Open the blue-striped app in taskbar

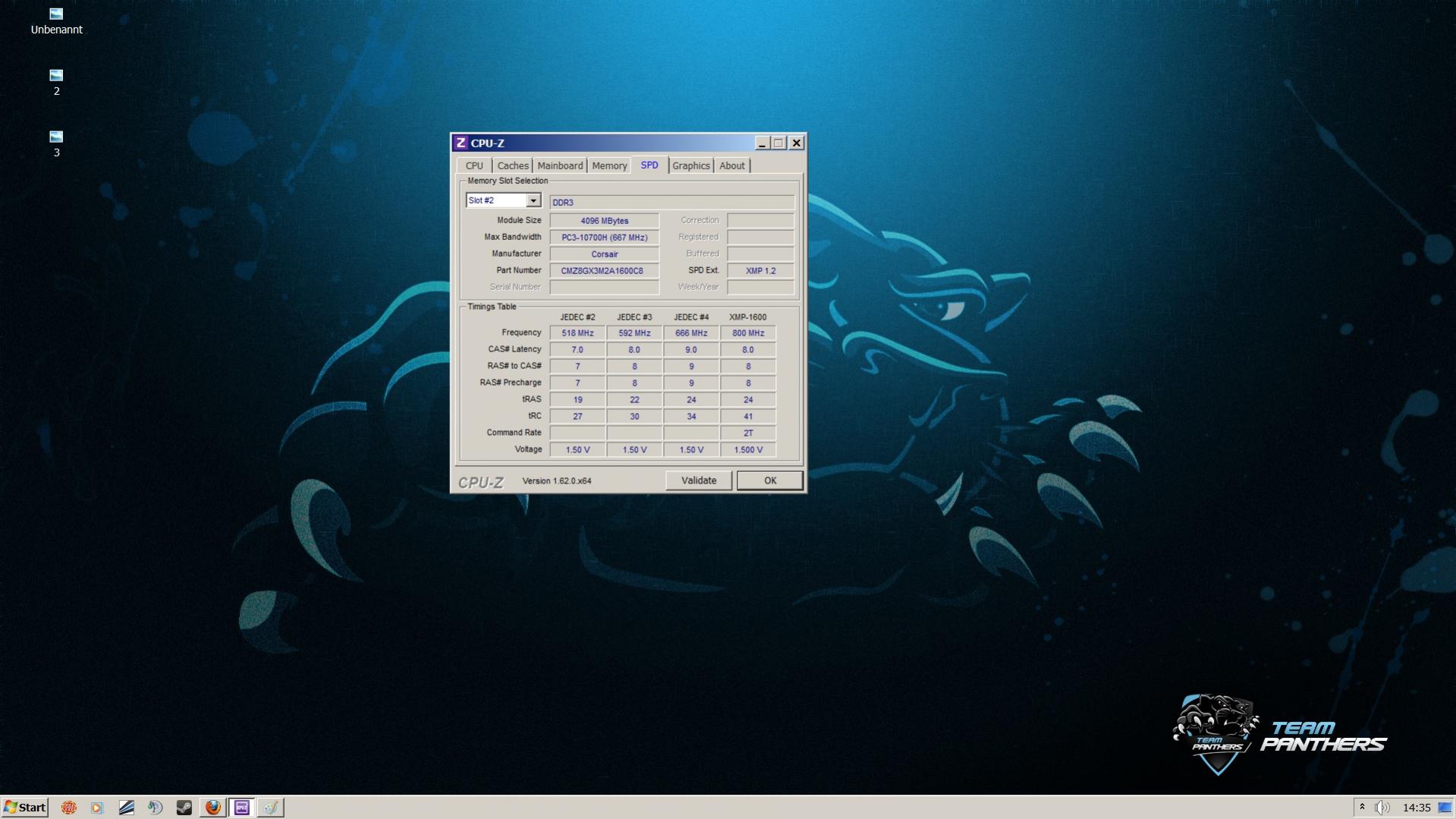click(x=126, y=808)
